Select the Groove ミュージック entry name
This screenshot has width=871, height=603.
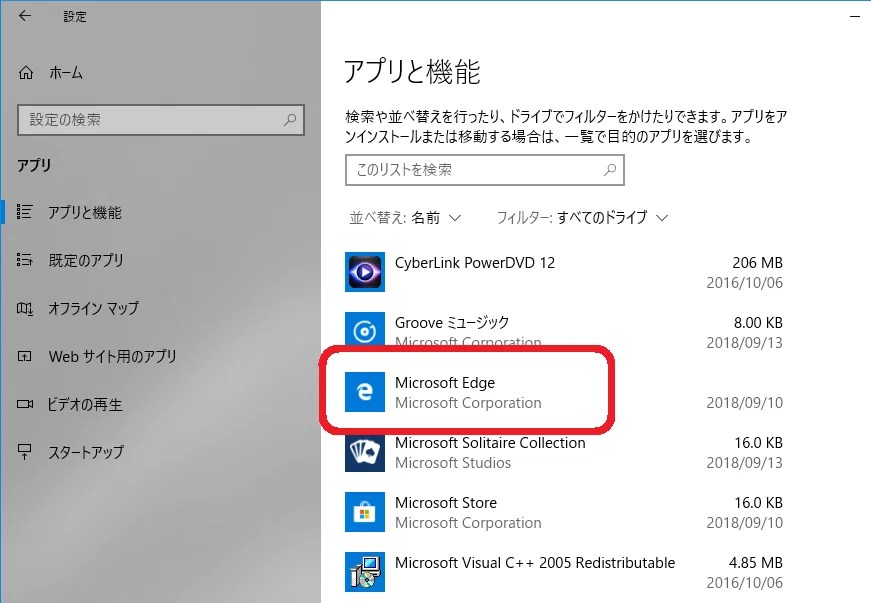[452, 323]
